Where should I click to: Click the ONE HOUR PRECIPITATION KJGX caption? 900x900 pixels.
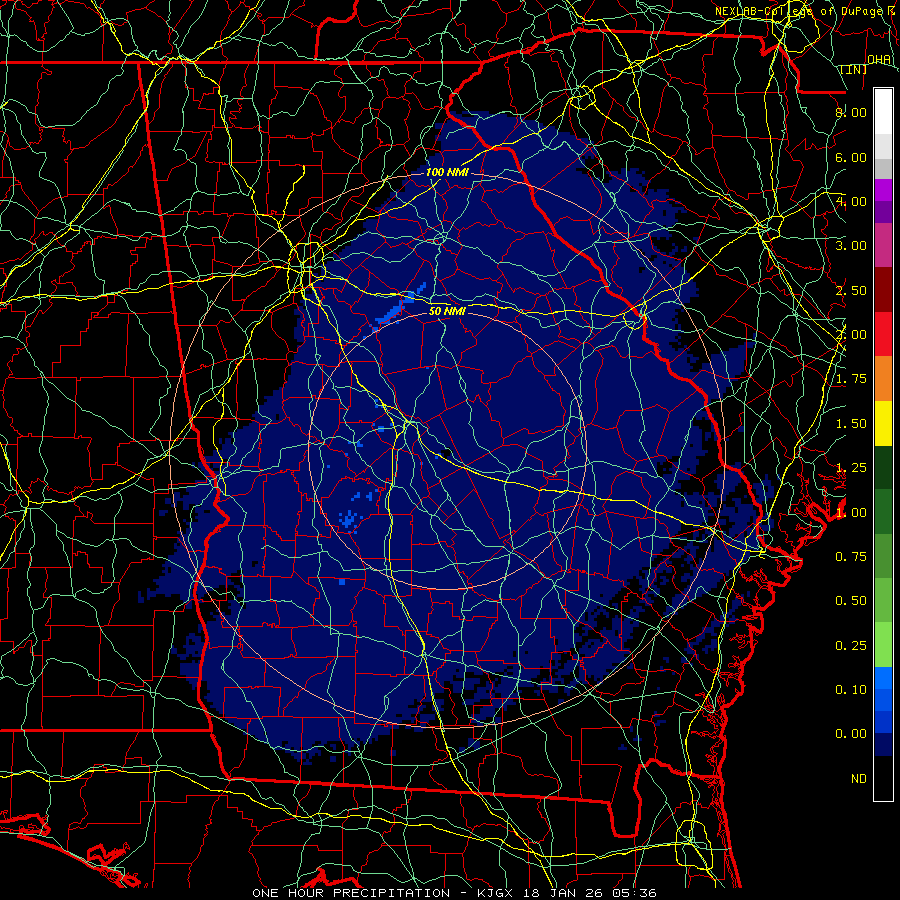454,893
